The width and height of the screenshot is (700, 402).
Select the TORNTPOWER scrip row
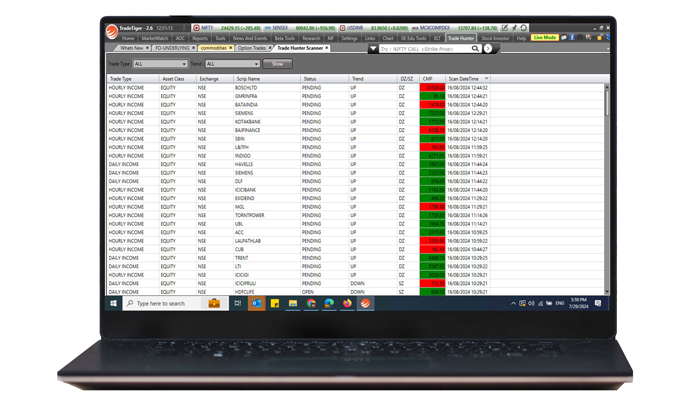pyautogui.click(x=355, y=215)
